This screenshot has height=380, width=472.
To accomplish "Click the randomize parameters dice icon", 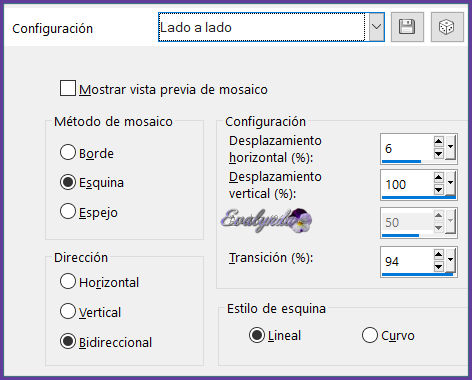I will [x=447, y=27].
